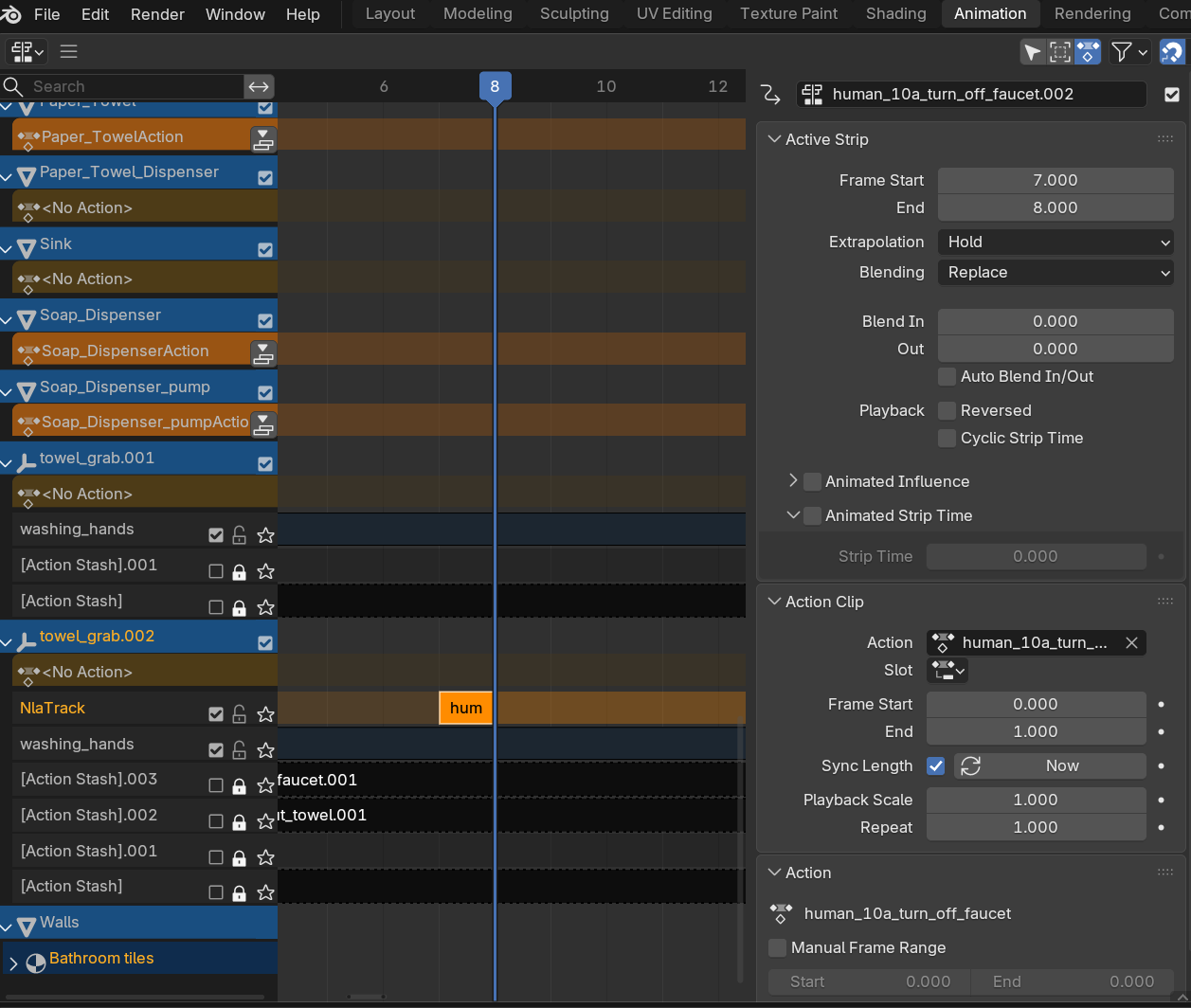Image resolution: width=1191 pixels, height=1008 pixels.
Task: Click the lock on [Action Stash].002
Action: point(240,821)
